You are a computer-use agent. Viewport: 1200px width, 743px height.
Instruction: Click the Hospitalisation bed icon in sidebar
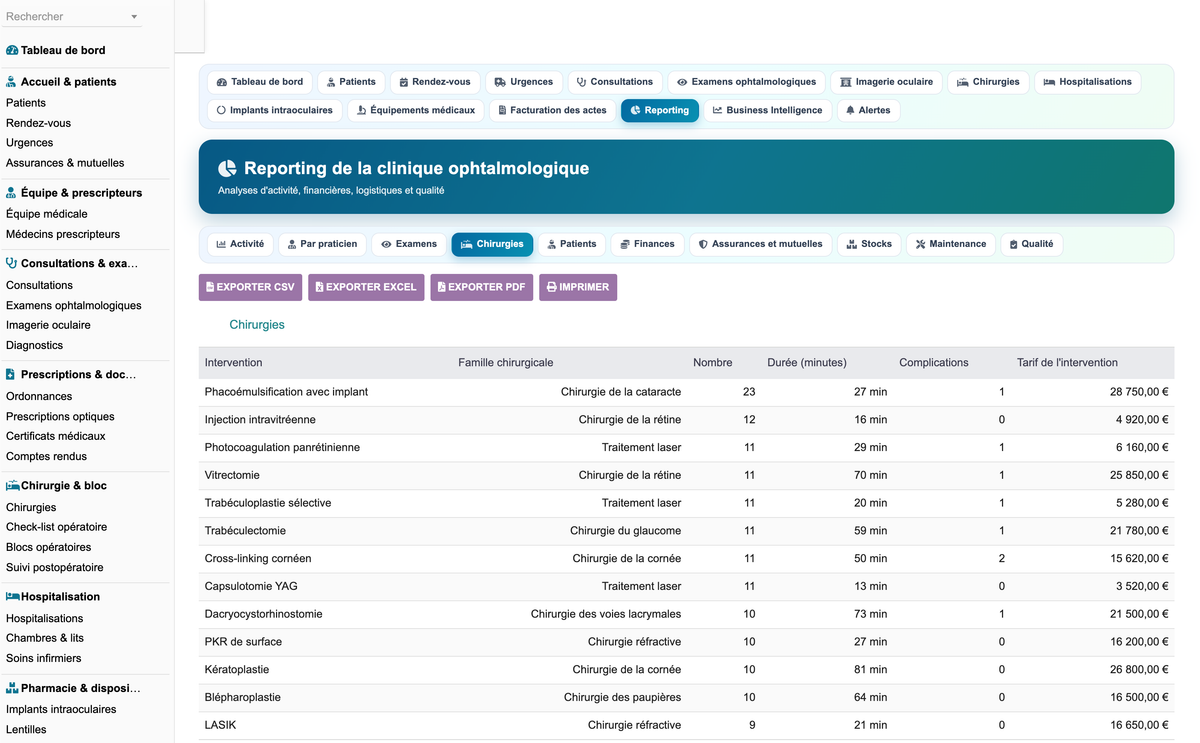13,597
